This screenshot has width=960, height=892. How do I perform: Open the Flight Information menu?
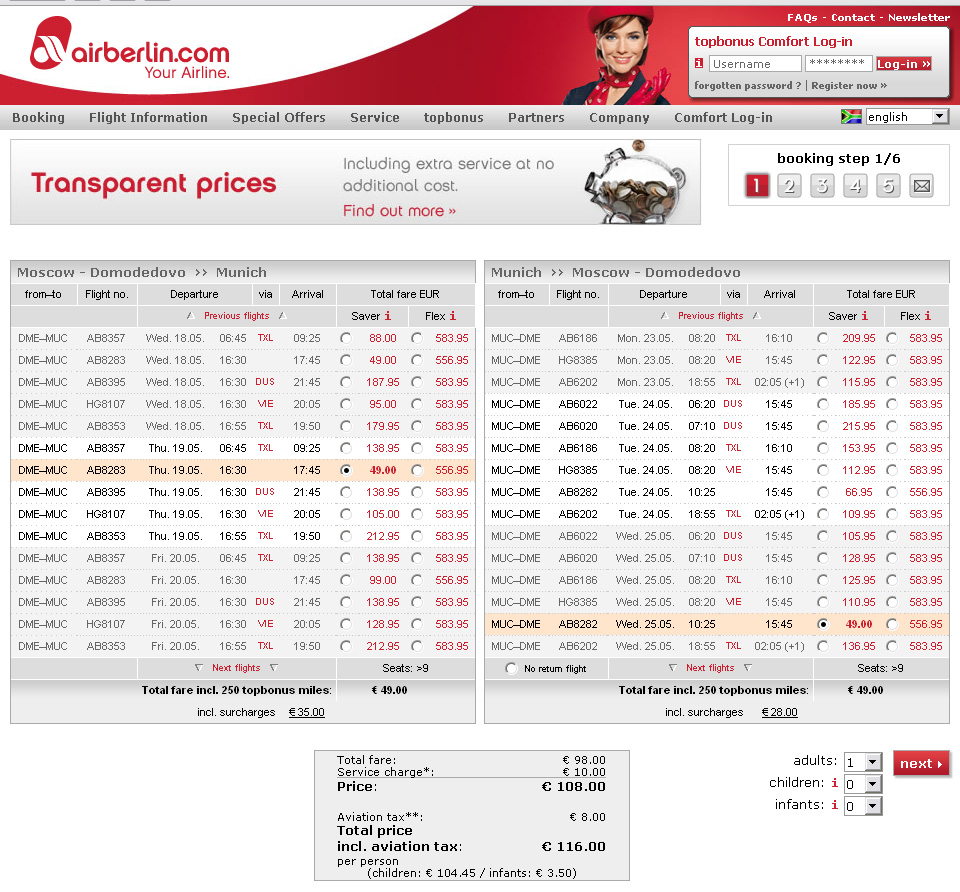point(148,117)
